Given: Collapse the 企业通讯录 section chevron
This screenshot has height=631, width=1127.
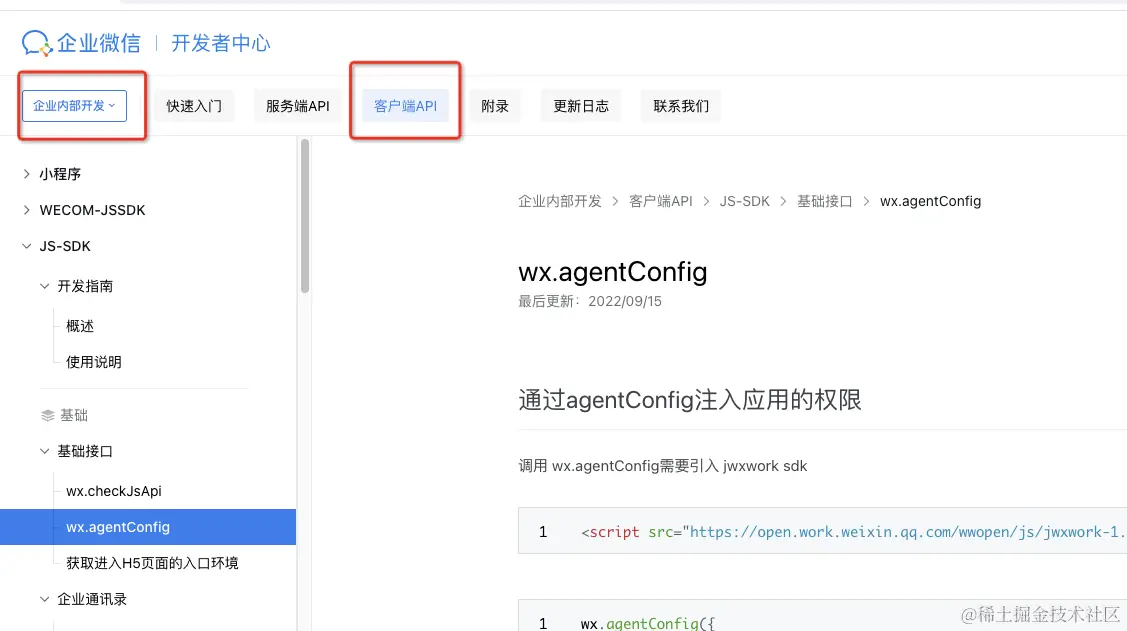Looking at the screenshot, I should (x=45, y=599).
